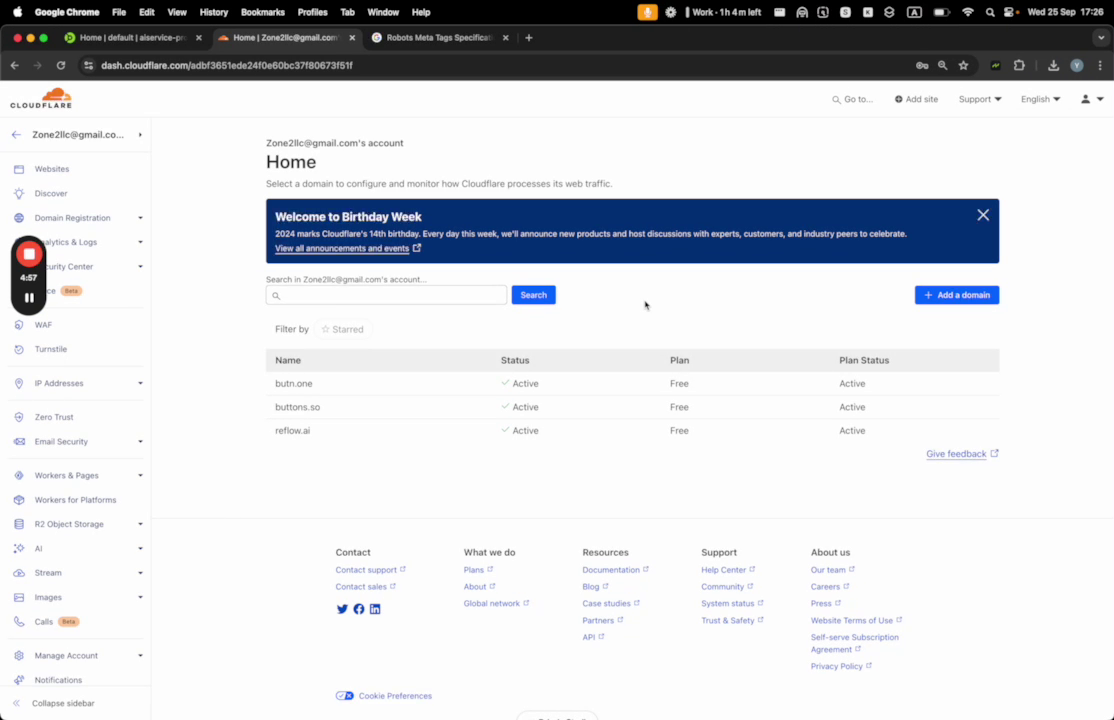Open Notifications in the sidebar
Image resolution: width=1114 pixels, height=720 pixels.
click(x=58, y=679)
